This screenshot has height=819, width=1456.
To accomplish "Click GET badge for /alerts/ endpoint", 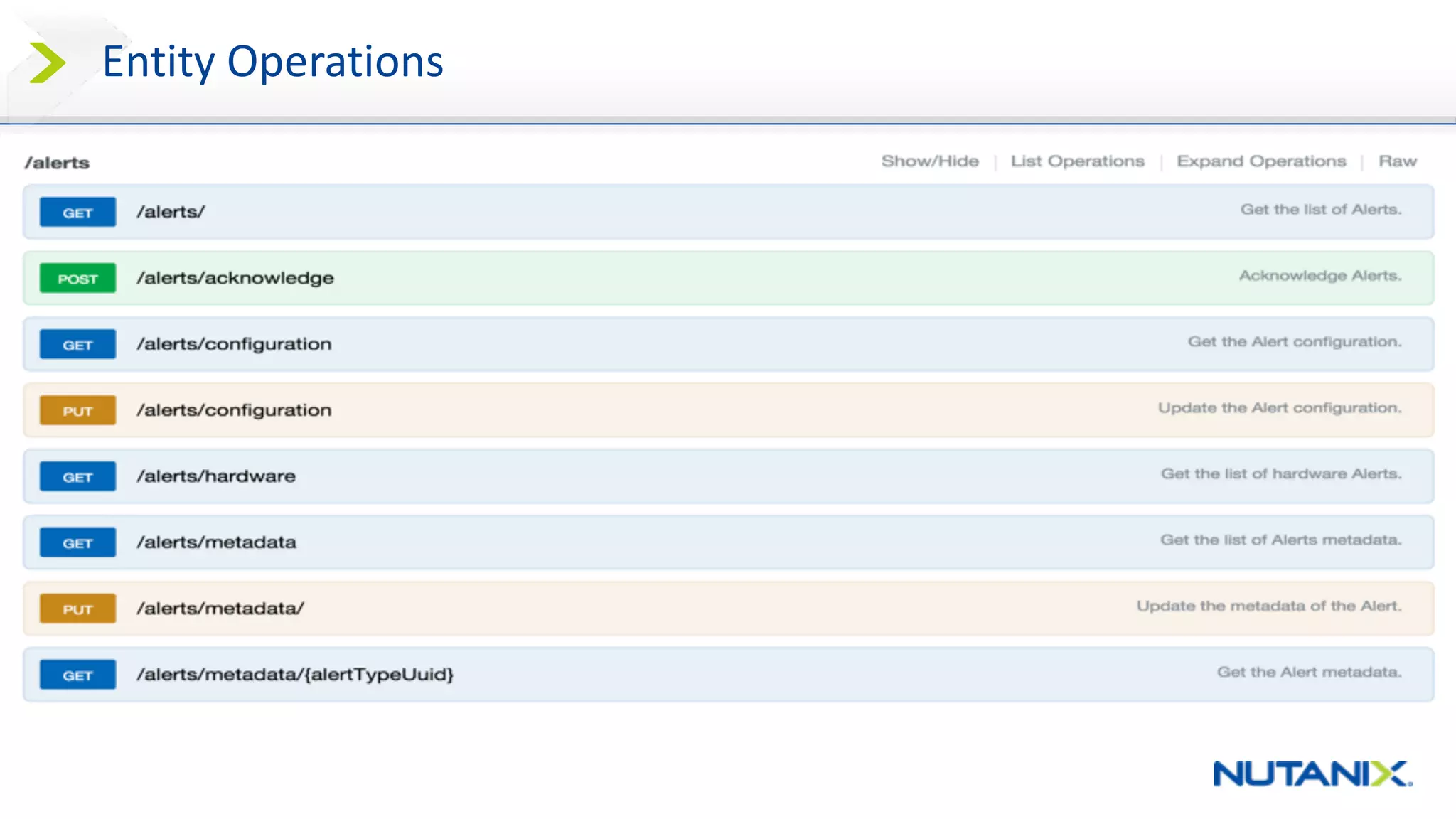I will pos(77,212).
